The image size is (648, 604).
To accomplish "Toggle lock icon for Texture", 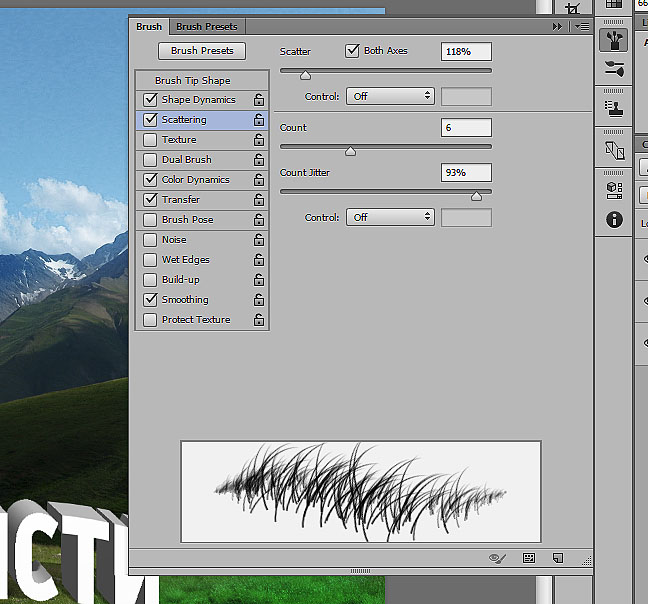I will pos(259,140).
